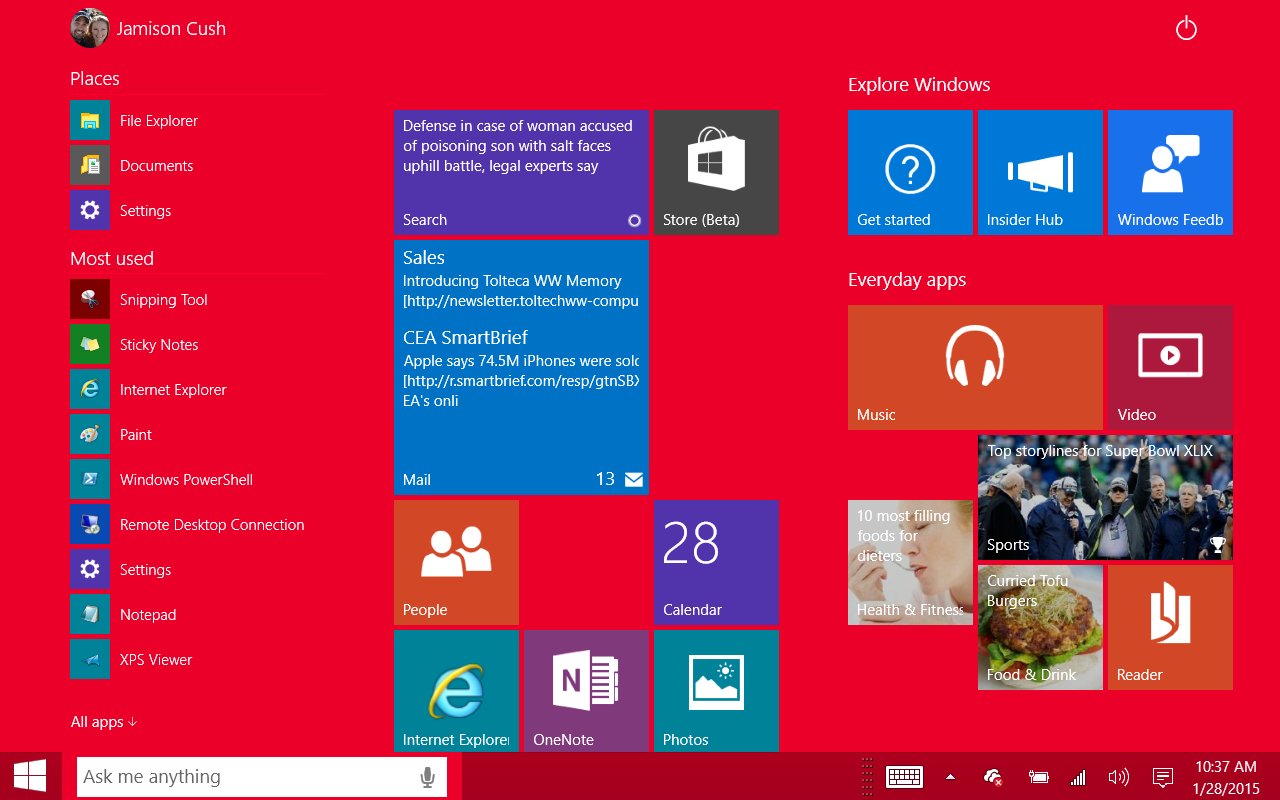Open Jamison Cush user account menu
The height and width of the screenshot is (800, 1280).
tap(148, 28)
